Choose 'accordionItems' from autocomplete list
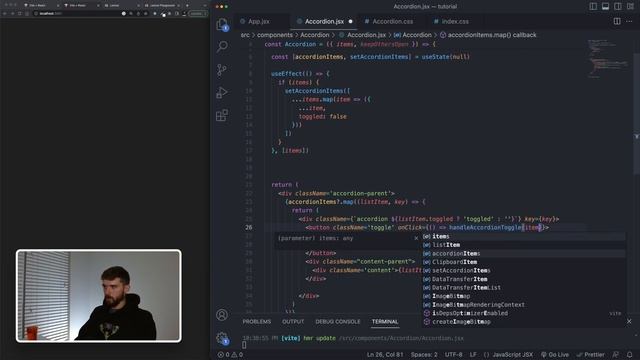The width and height of the screenshot is (640, 360). (x=523, y=253)
